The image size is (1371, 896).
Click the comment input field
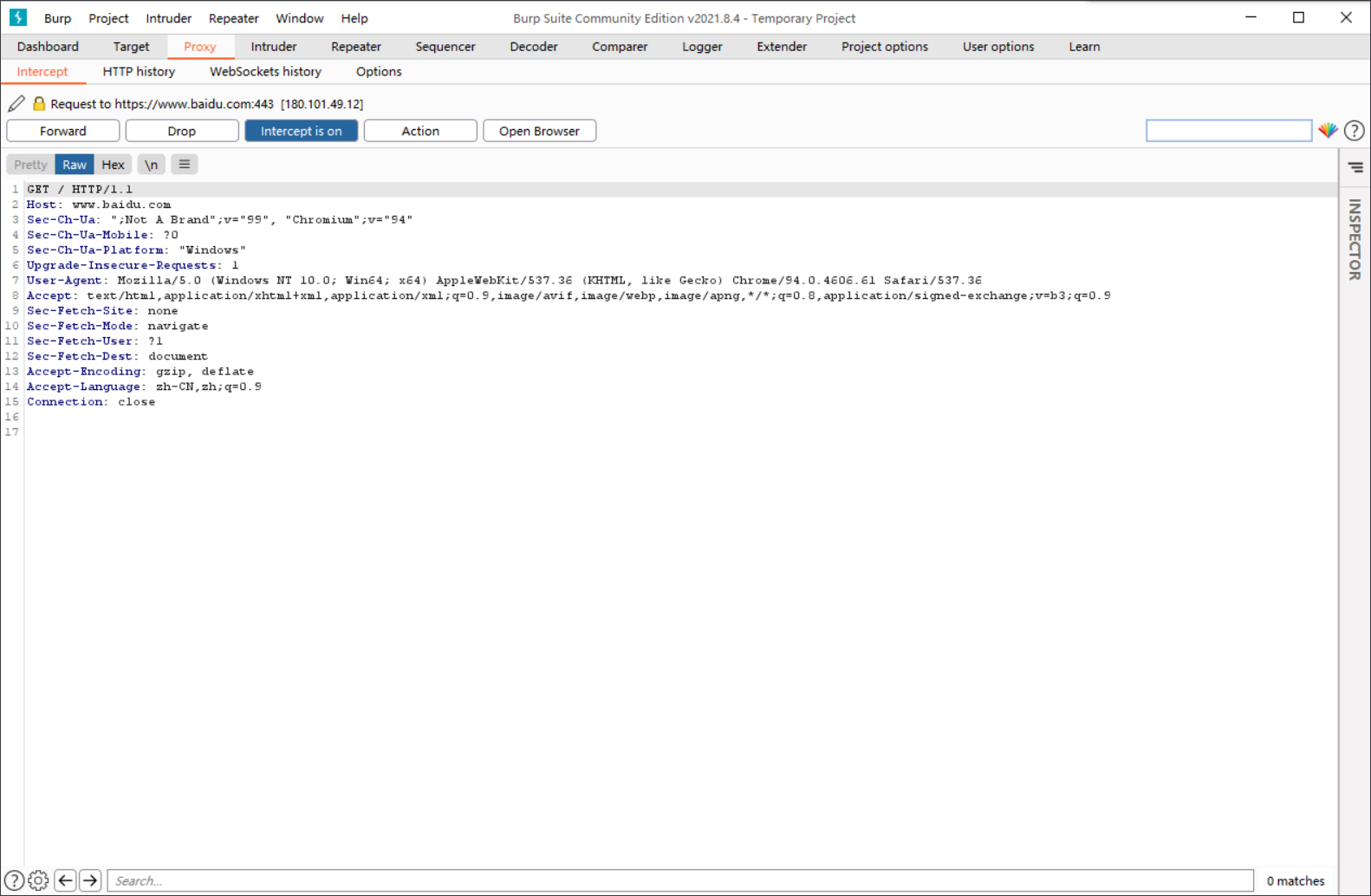click(1229, 131)
